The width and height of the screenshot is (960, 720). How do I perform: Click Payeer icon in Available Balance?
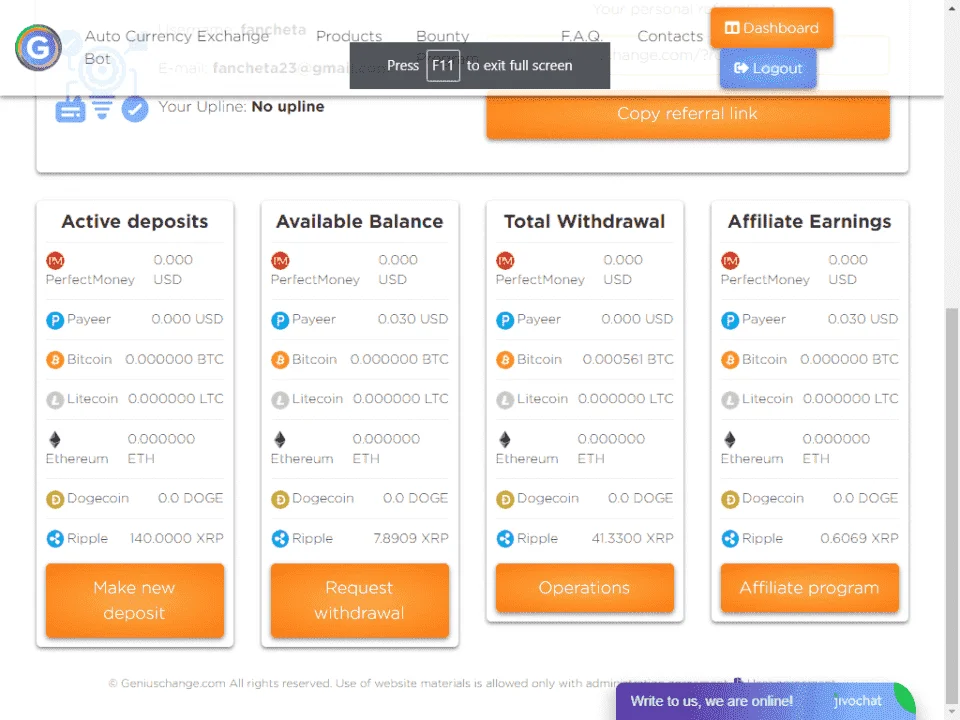[280, 320]
